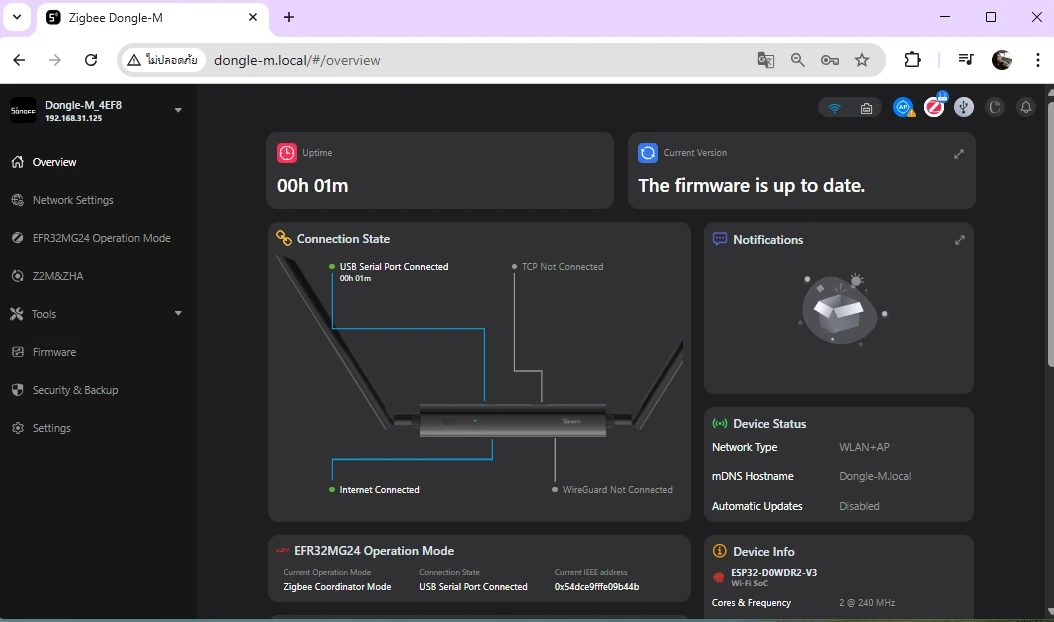Reload the page with the refresh button
This screenshot has width=1054, height=622.
pos(91,60)
